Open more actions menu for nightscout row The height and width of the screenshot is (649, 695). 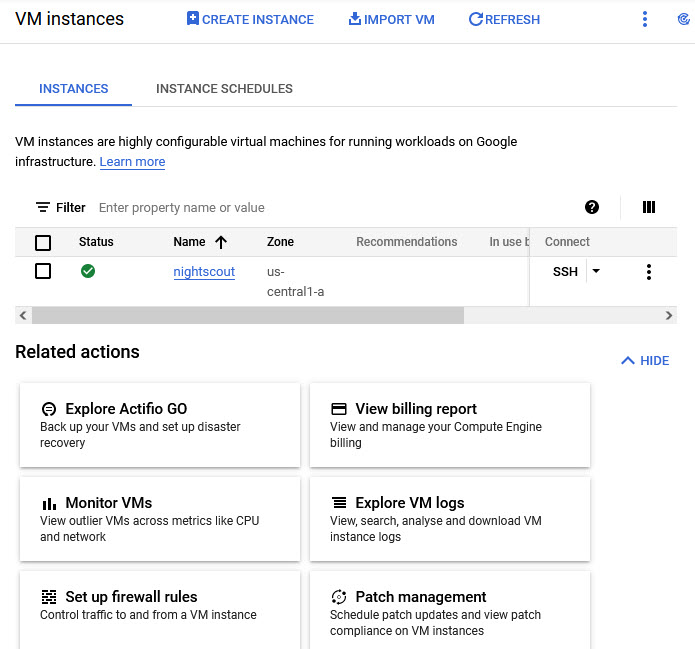[649, 272]
